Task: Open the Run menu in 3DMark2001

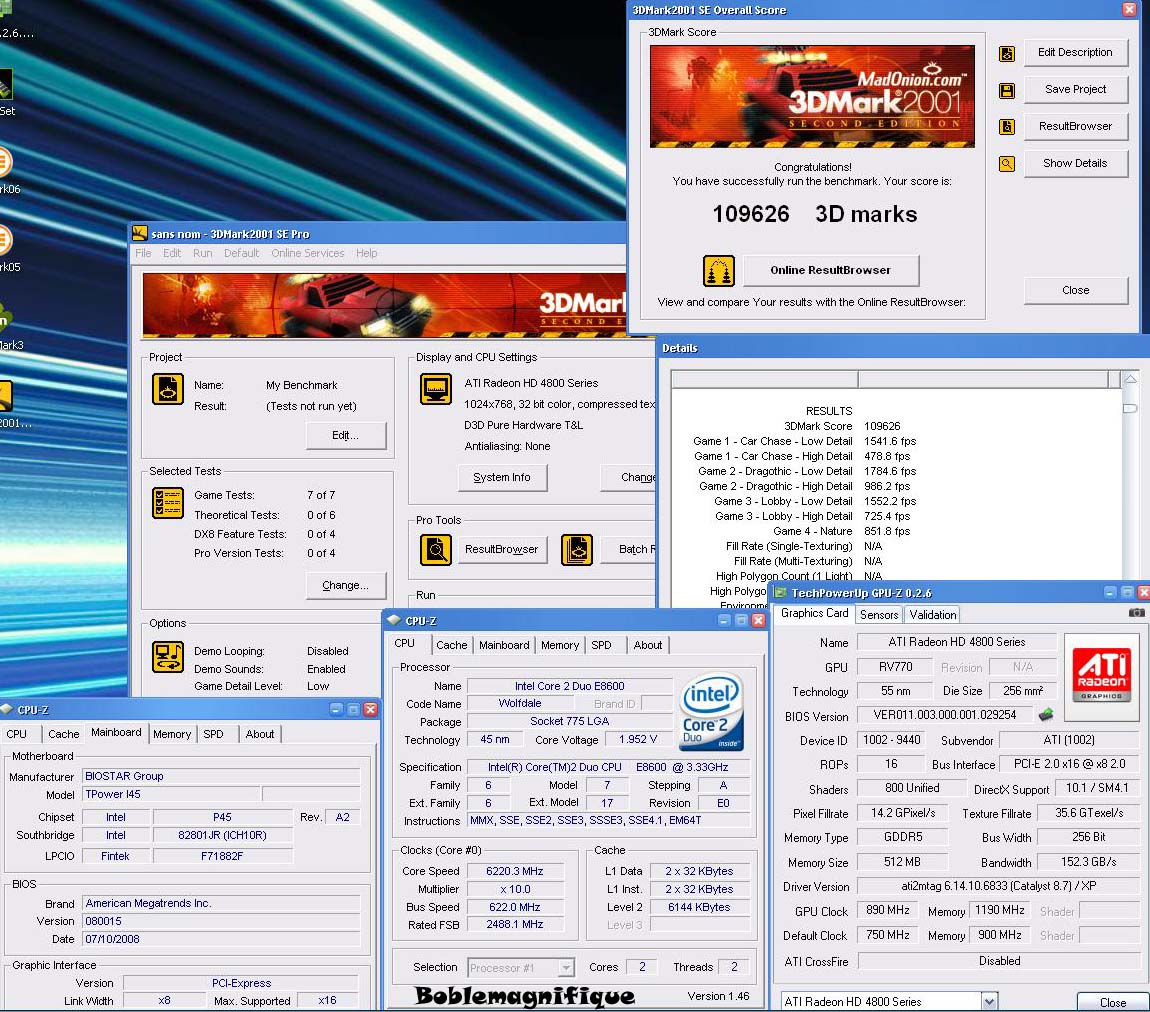Action: [202, 253]
